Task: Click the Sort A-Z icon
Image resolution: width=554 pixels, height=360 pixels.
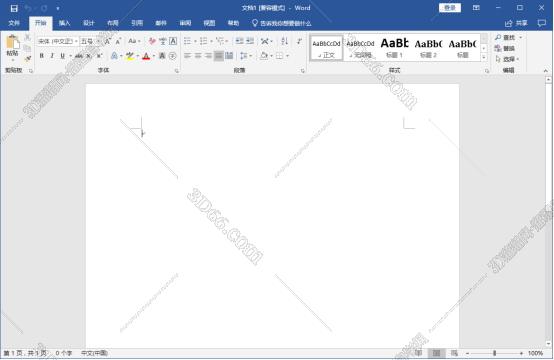Action: point(284,41)
